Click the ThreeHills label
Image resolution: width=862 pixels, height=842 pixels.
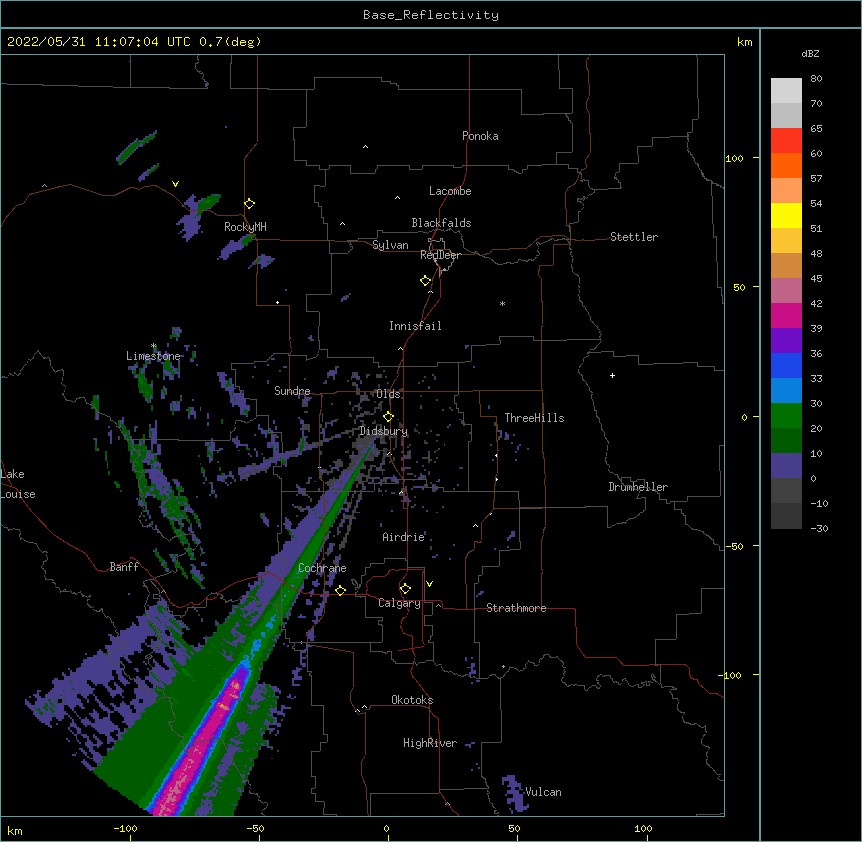point(534,418)
